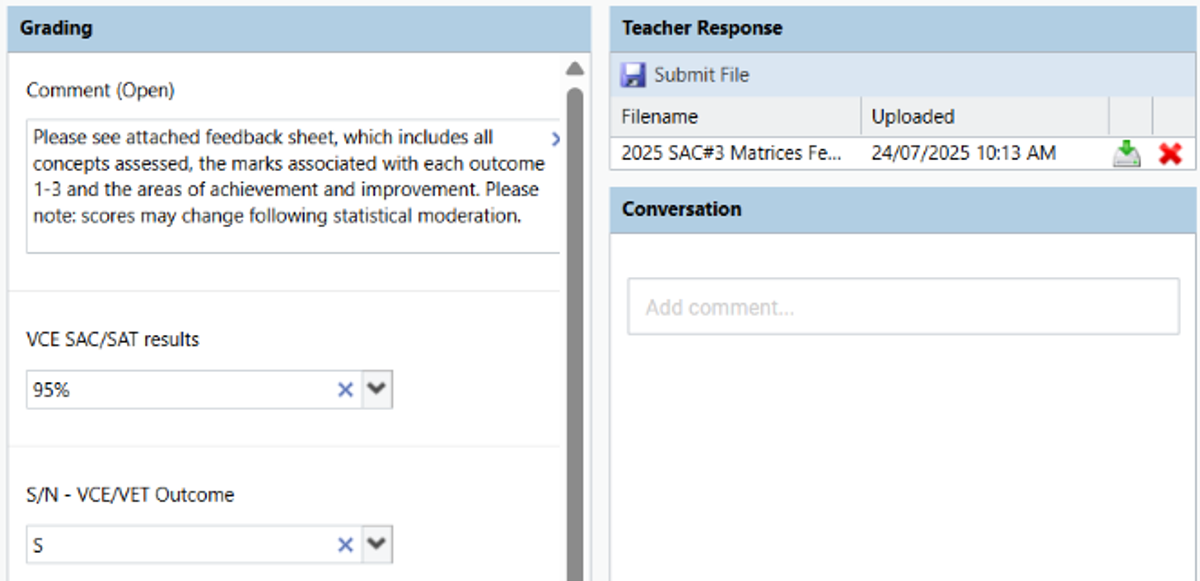Download the 2025 SAC#3 Matrices file

pos(1127,154)
